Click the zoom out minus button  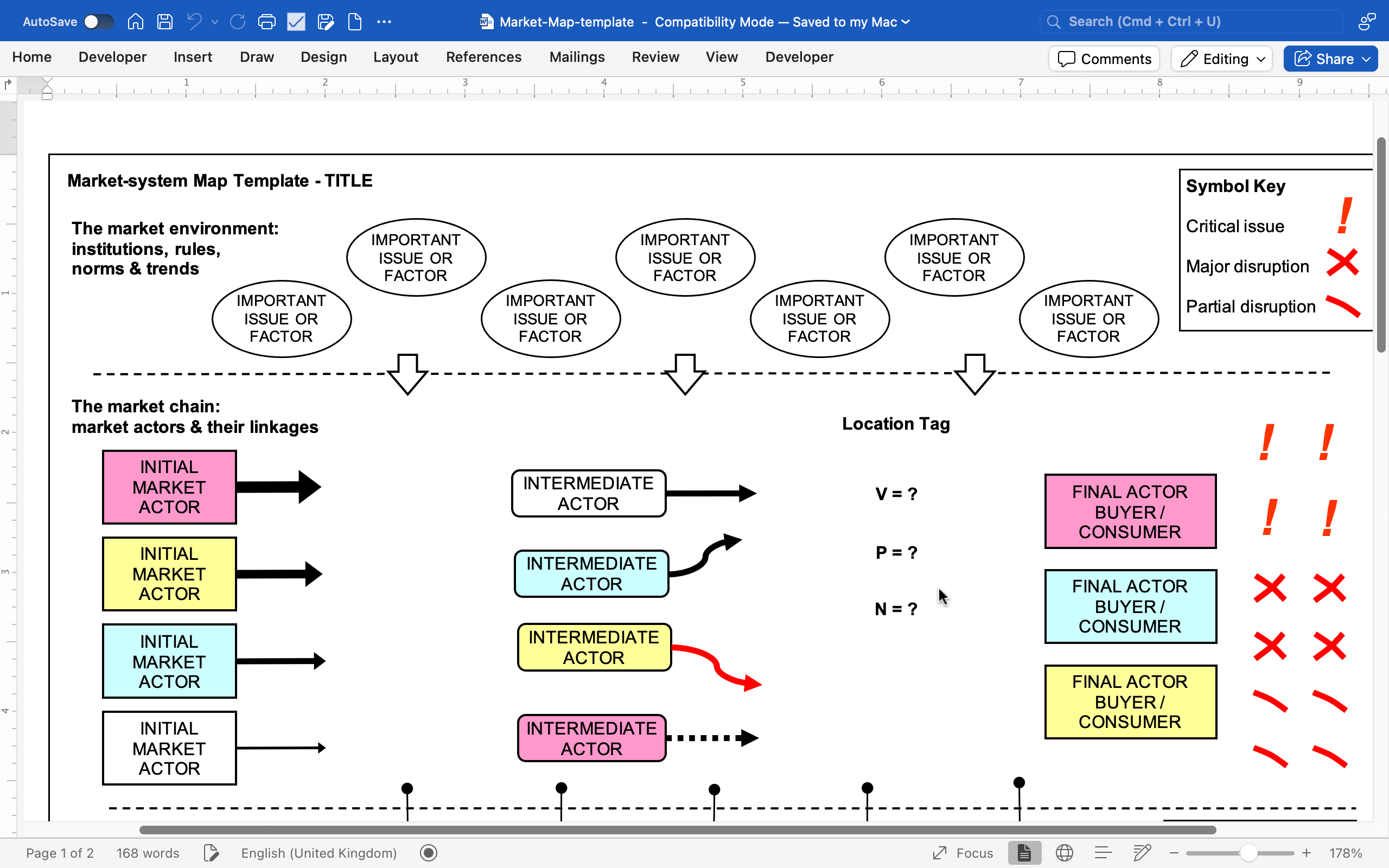(1174, 853)
